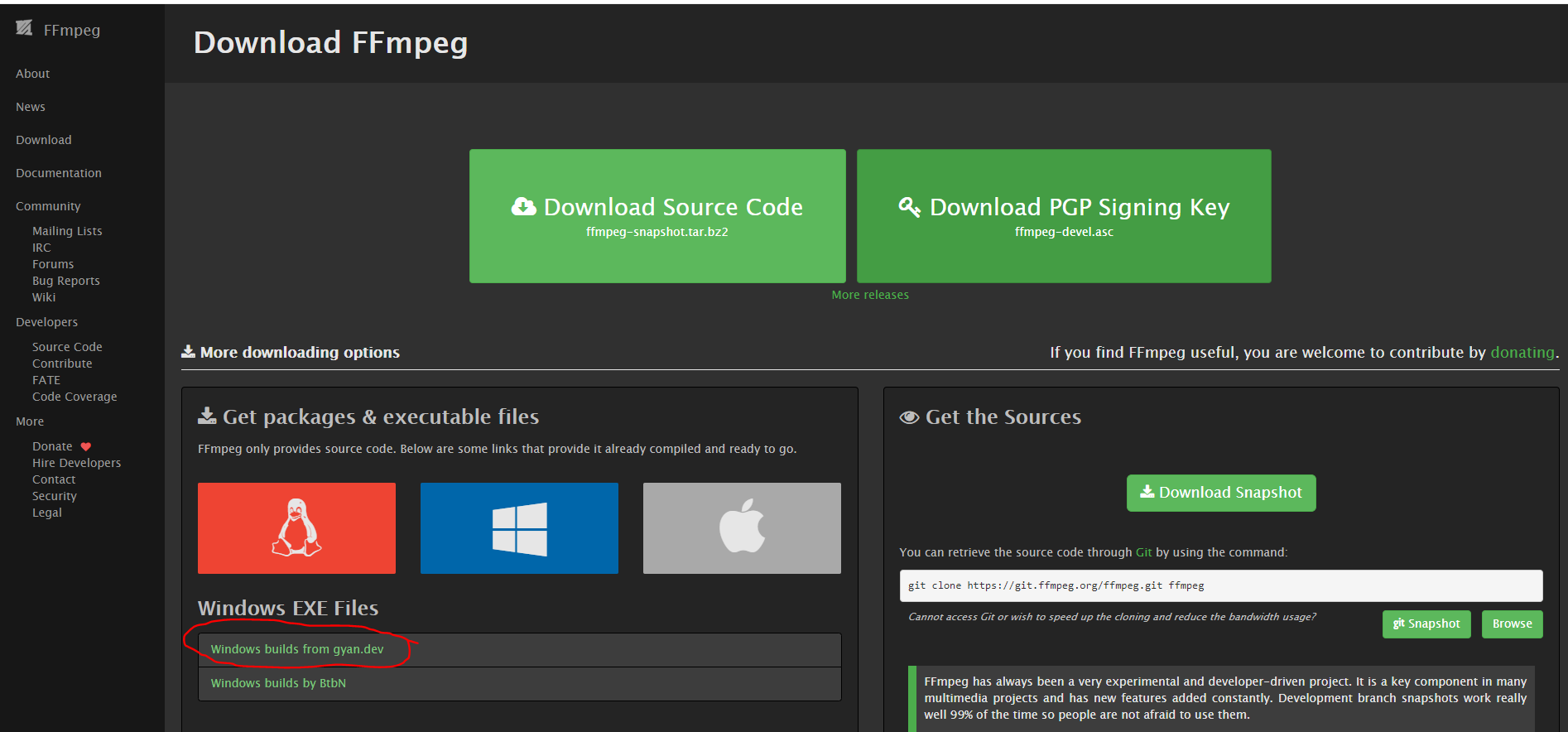Click the Apple logo tile
This screenshot has height=732, width=1568.
coord(742,528)
